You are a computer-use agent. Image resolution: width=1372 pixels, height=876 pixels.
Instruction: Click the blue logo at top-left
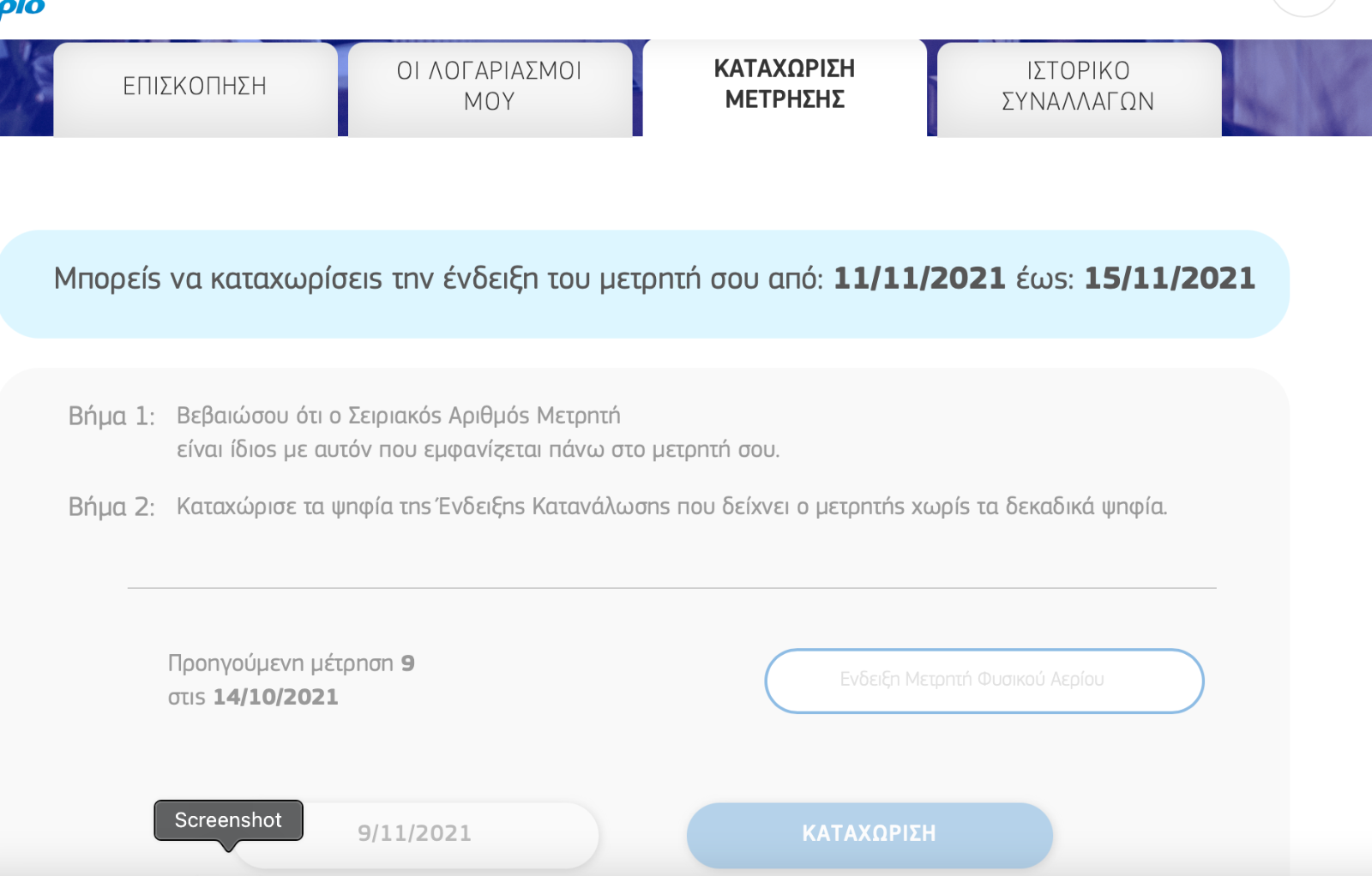click(x=22, y=9)
